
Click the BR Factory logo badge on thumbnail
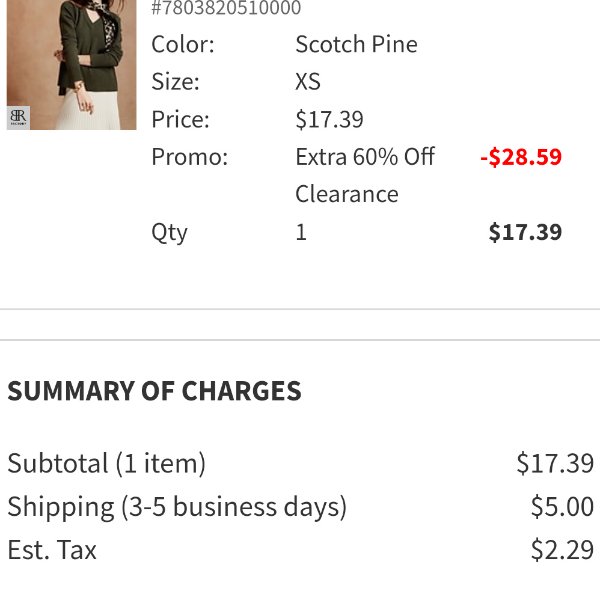pos(18,117)
